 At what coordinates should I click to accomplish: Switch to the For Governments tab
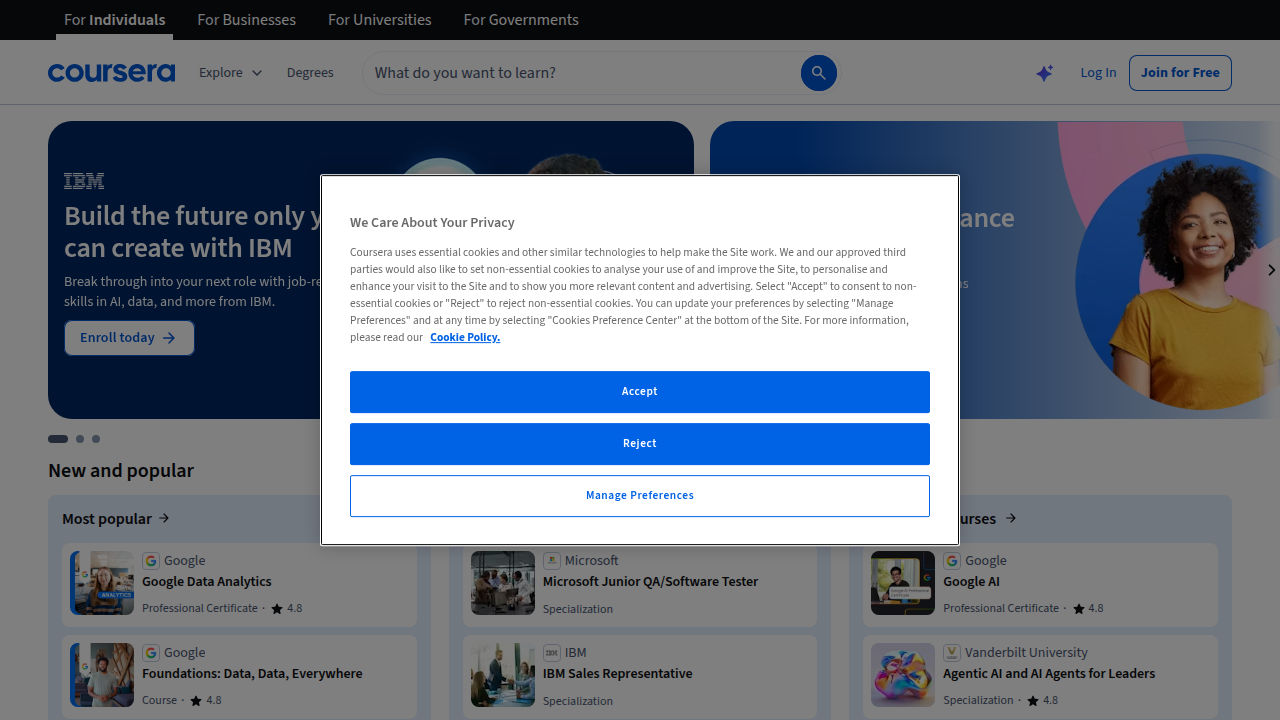[521, 20]
